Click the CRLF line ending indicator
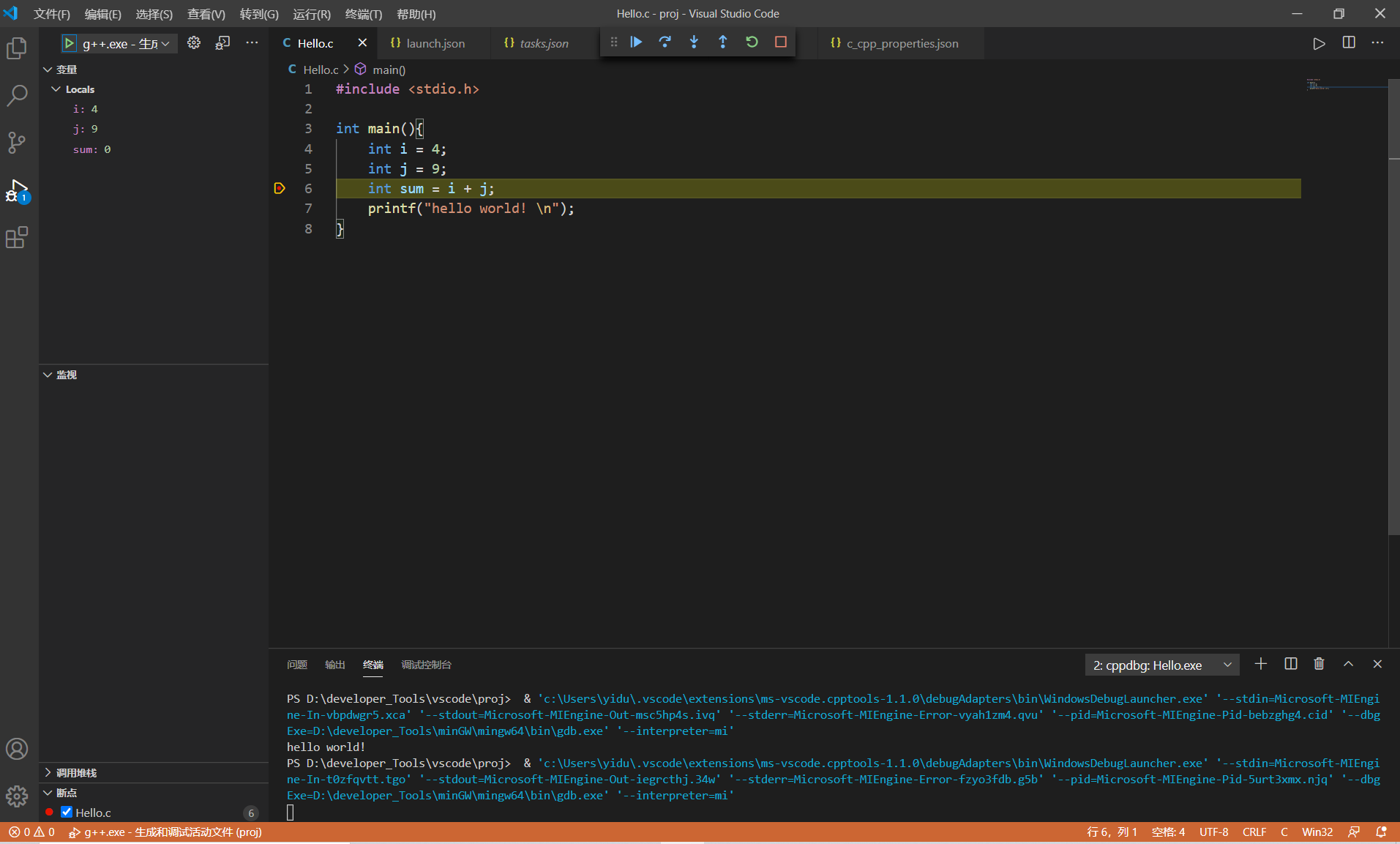Screen dimensions: 1400x844 coord(1254,832)
